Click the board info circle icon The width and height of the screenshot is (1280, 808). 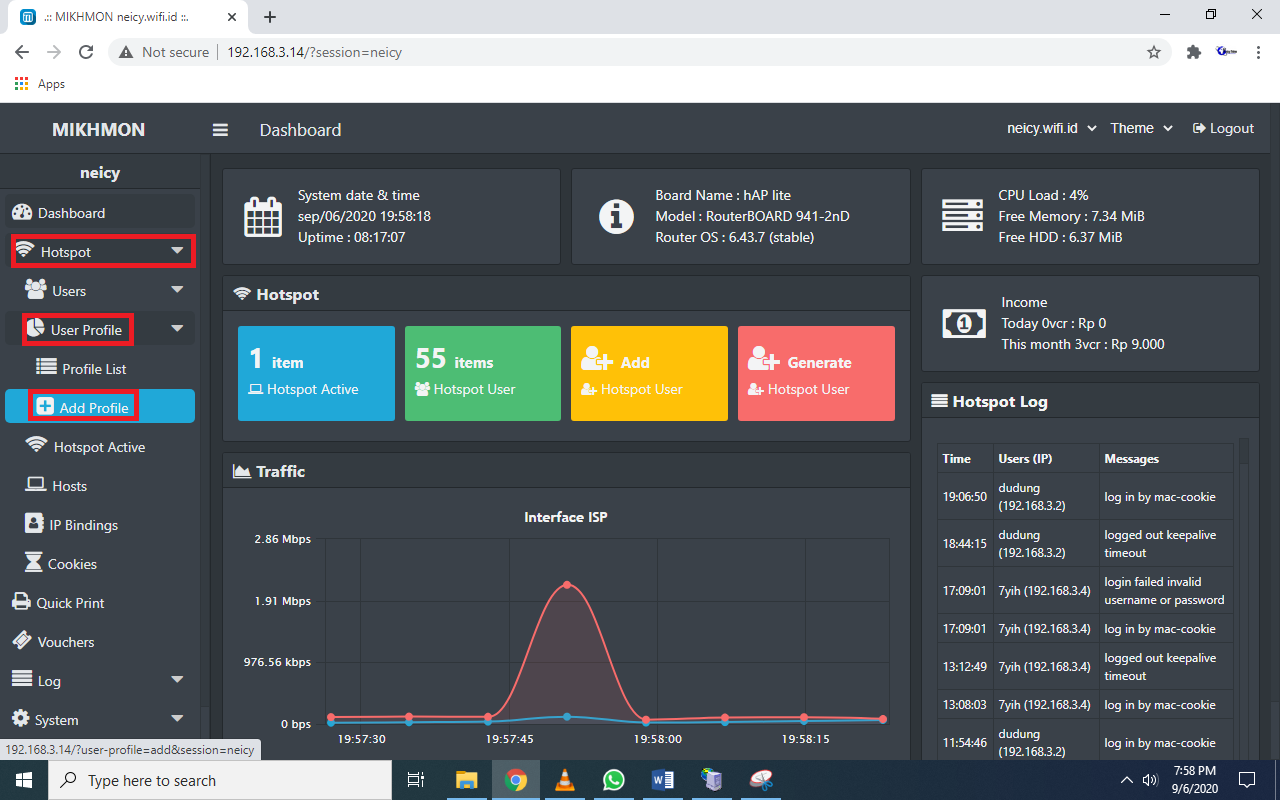pos(616,216)
